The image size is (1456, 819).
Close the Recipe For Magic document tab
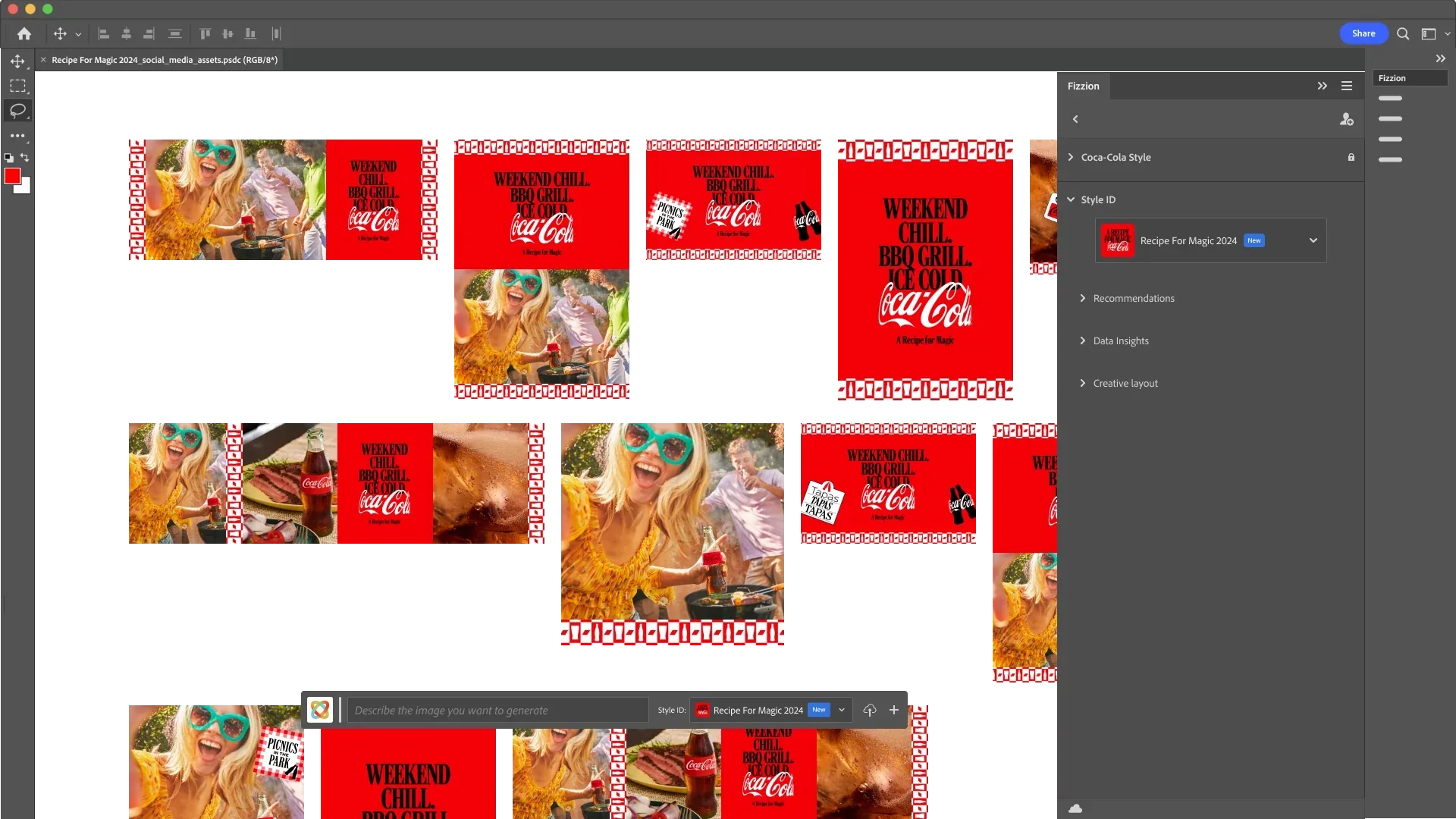coord(43,59)
